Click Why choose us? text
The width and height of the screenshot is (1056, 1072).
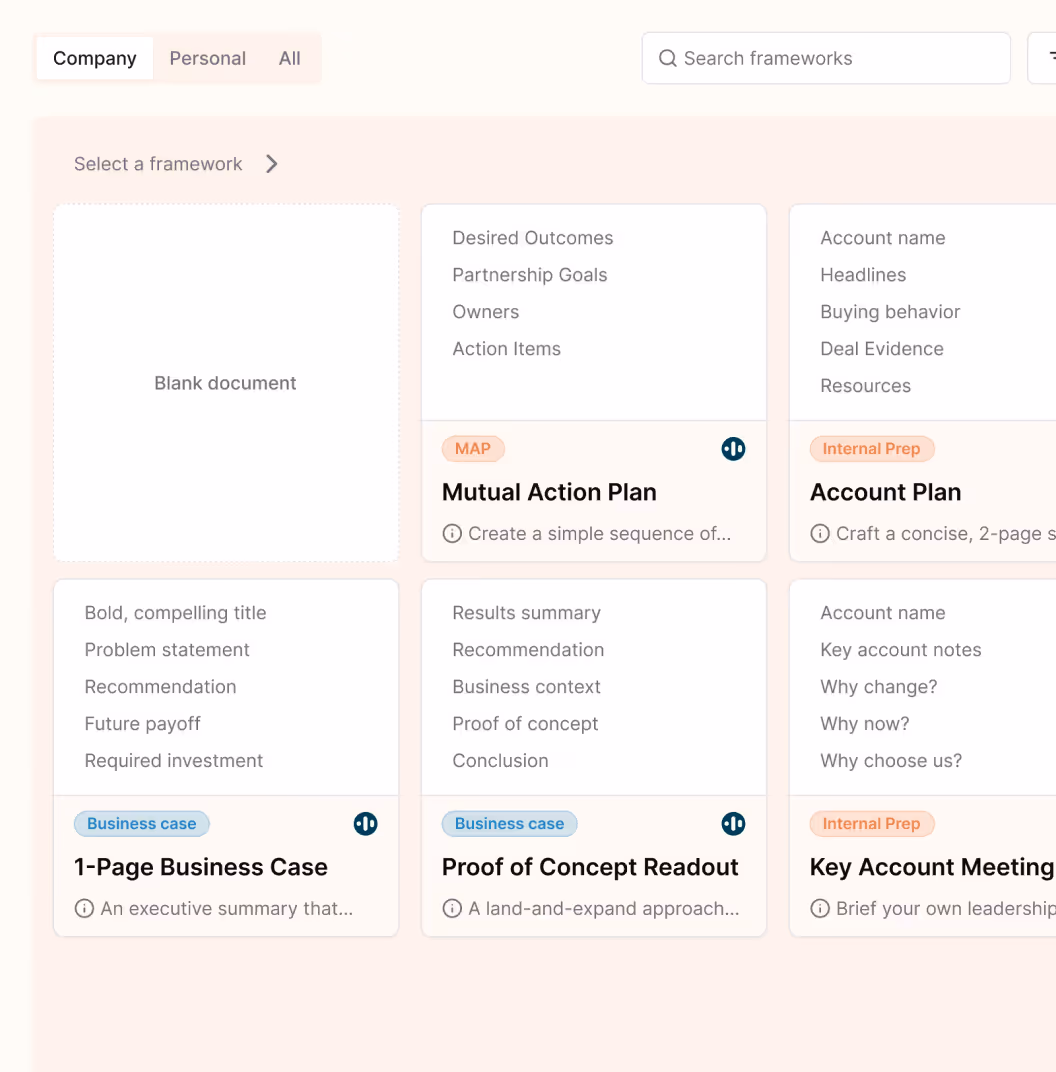891,760
